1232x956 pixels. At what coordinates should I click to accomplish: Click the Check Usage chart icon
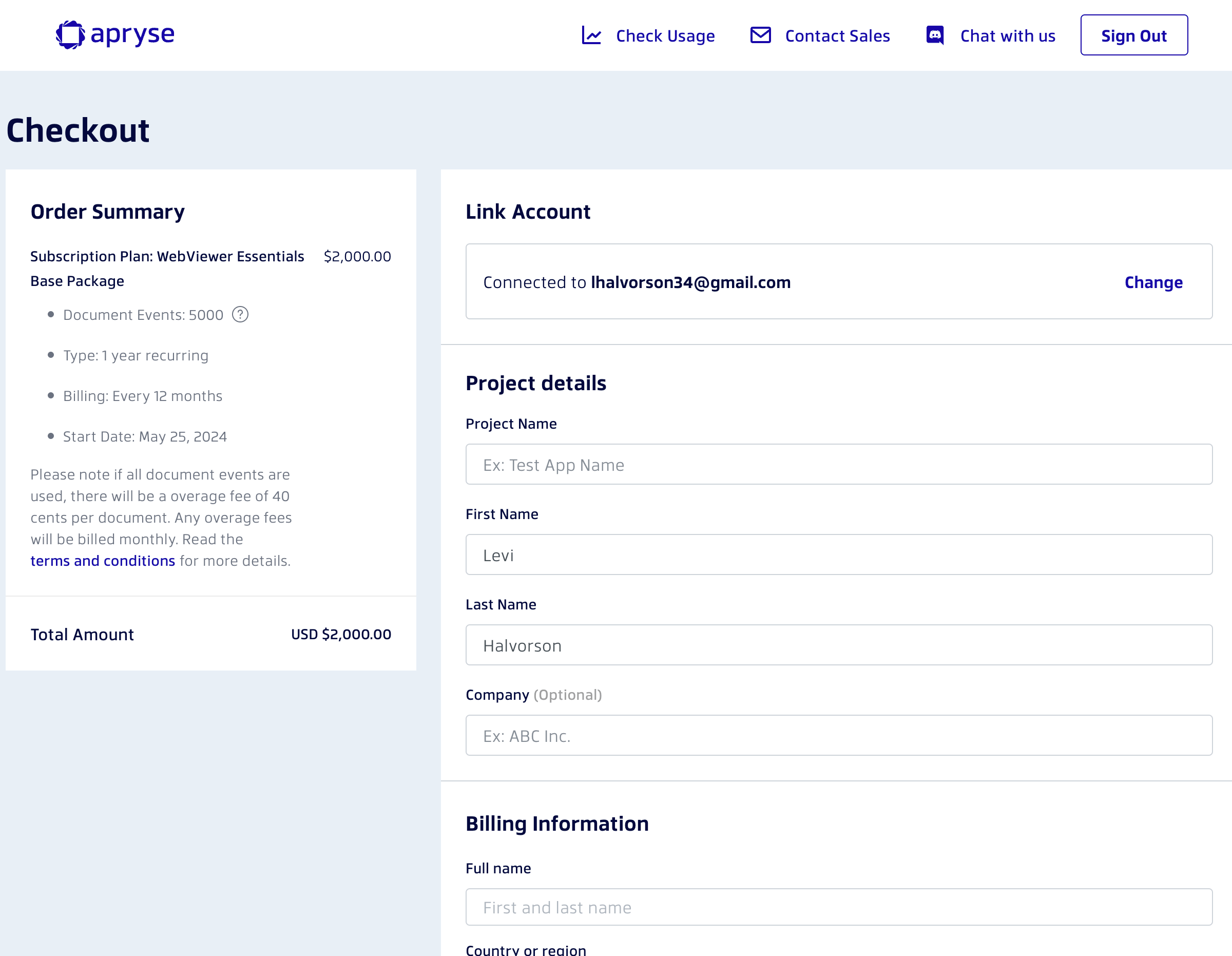[x=591, y=35]
